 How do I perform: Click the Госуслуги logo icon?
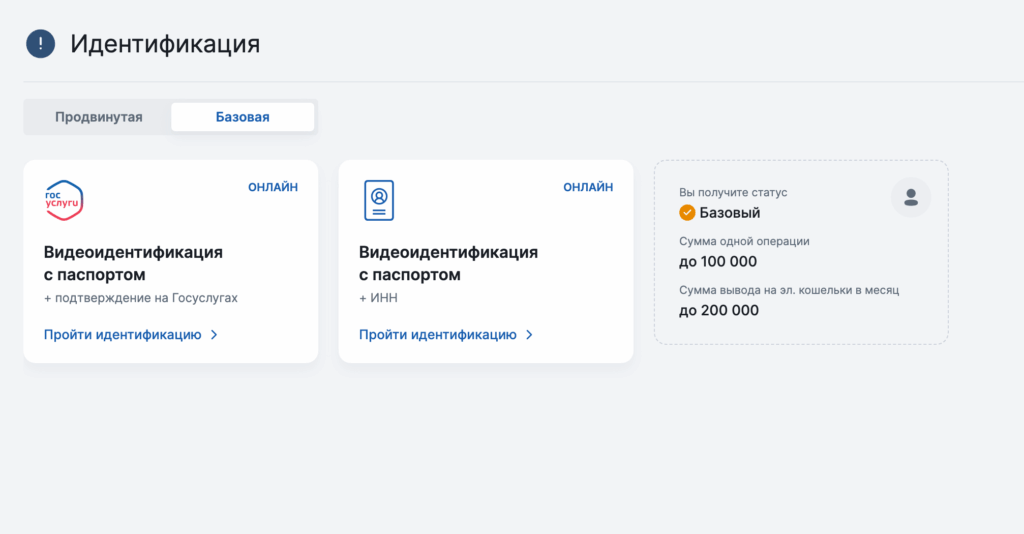pyautogui.click(x=63, y=200)
